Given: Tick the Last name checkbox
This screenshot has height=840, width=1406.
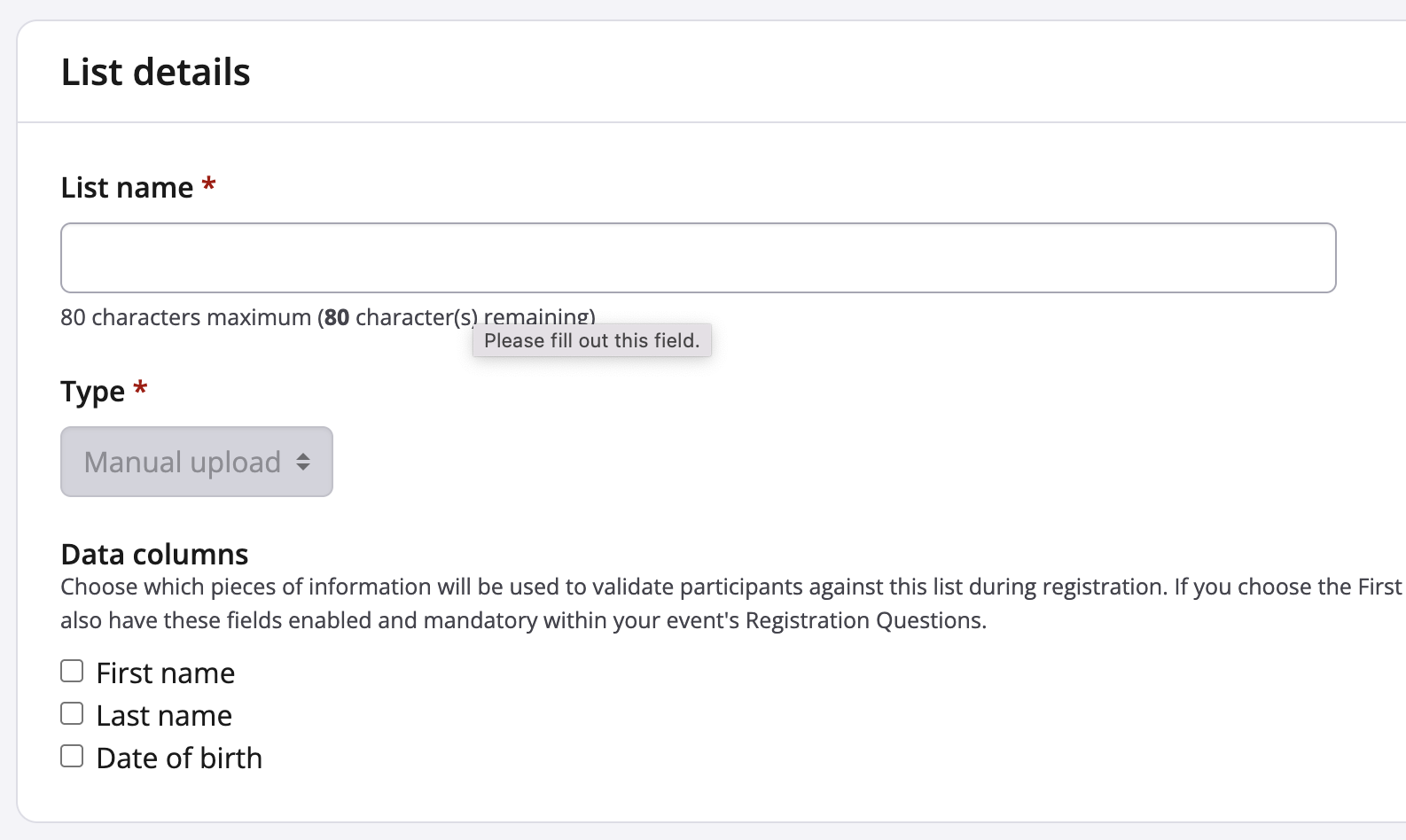Looking at the screenshot, I should click(72, 713).
